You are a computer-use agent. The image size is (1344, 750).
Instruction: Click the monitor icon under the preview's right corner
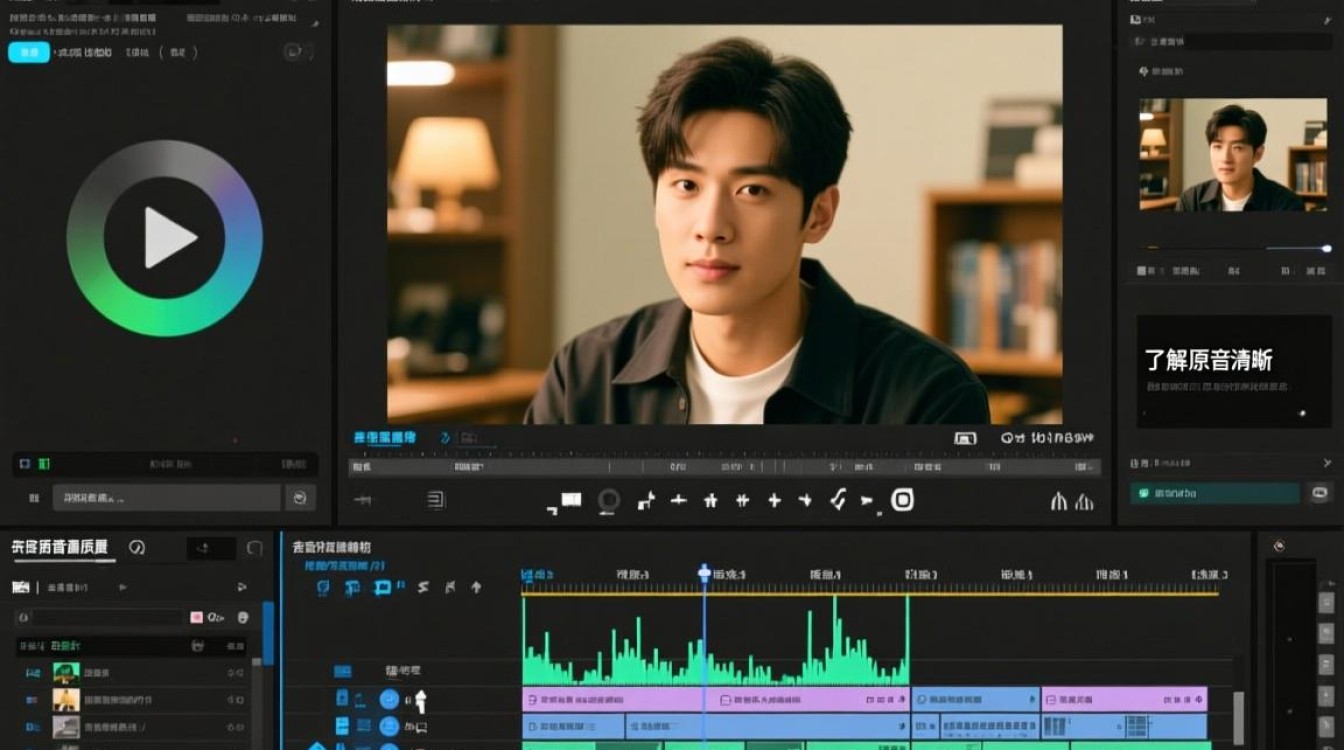[965, 438]
